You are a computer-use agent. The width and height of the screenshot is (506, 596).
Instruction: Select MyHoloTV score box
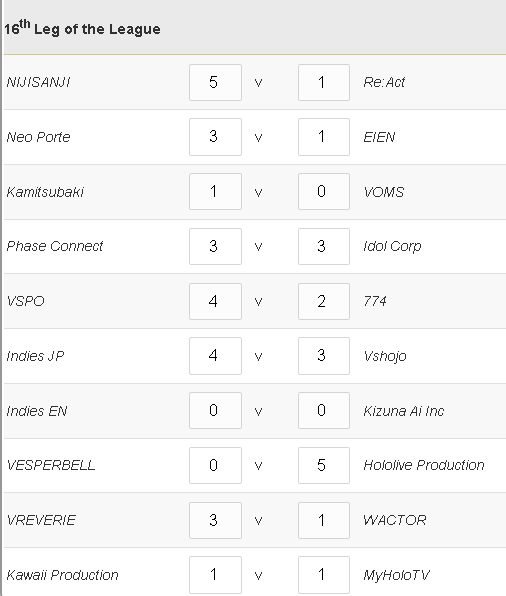coord(324,575)
